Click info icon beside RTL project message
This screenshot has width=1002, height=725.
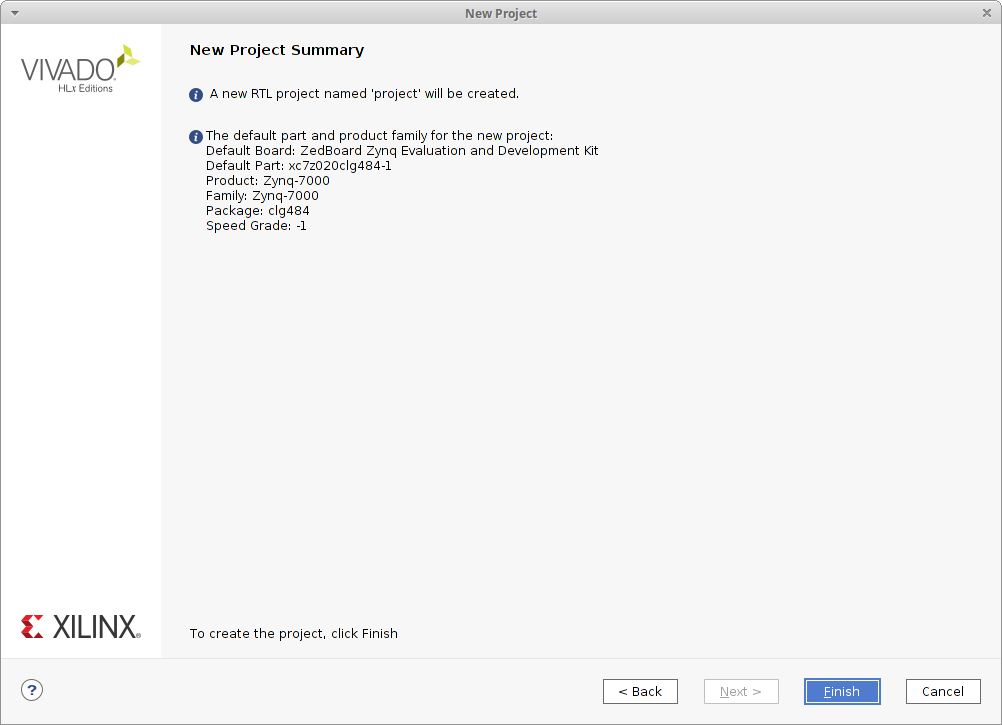point(196,95)
